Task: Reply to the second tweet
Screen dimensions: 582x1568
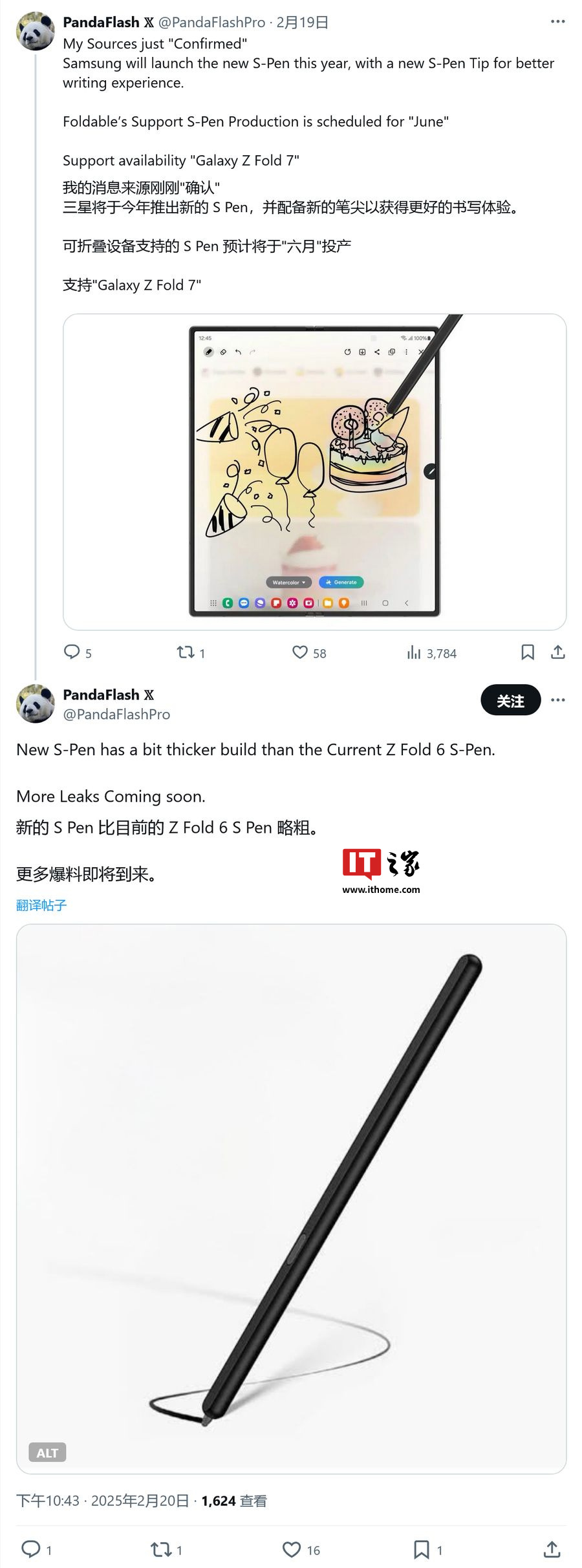Action: point(37,1549)
